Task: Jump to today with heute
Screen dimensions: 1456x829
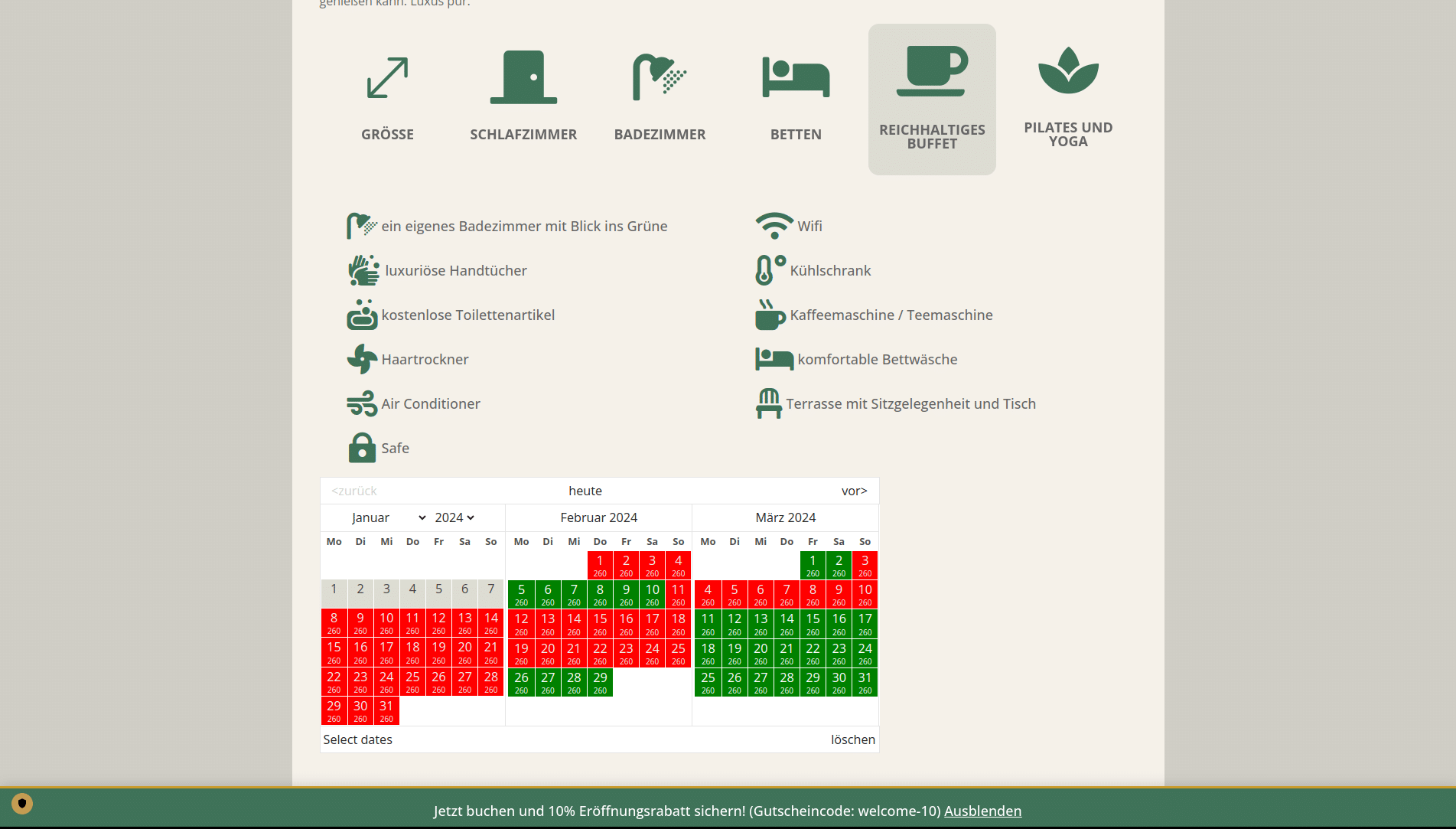Action: pos(585,491)
